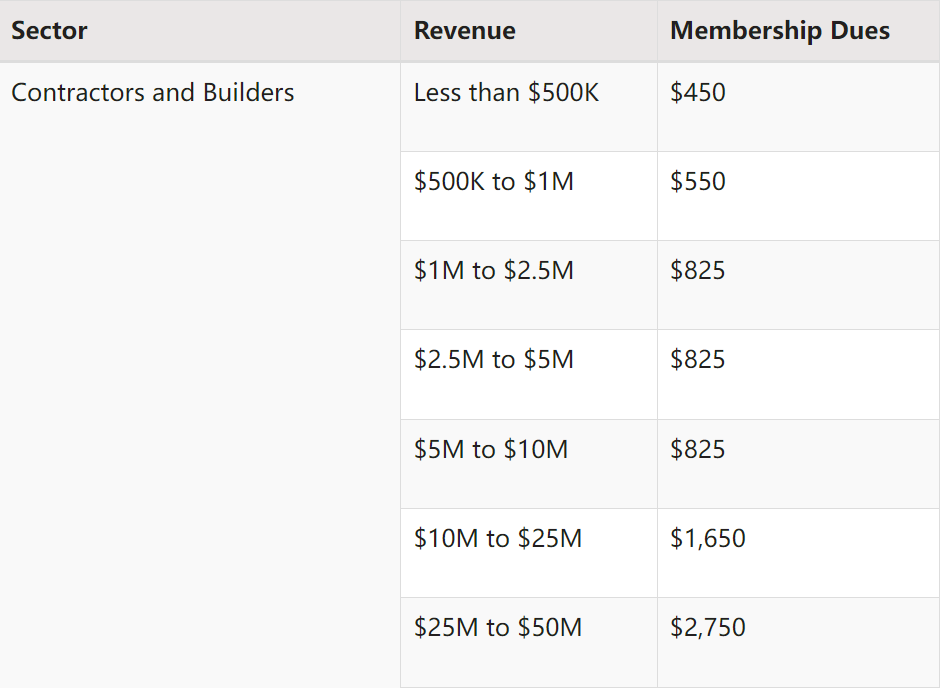Viewport: 941px width, 688px height.
Task: Select the $2,750 membership dues cell
Action: pyautogui.click(x=708, y=627)
